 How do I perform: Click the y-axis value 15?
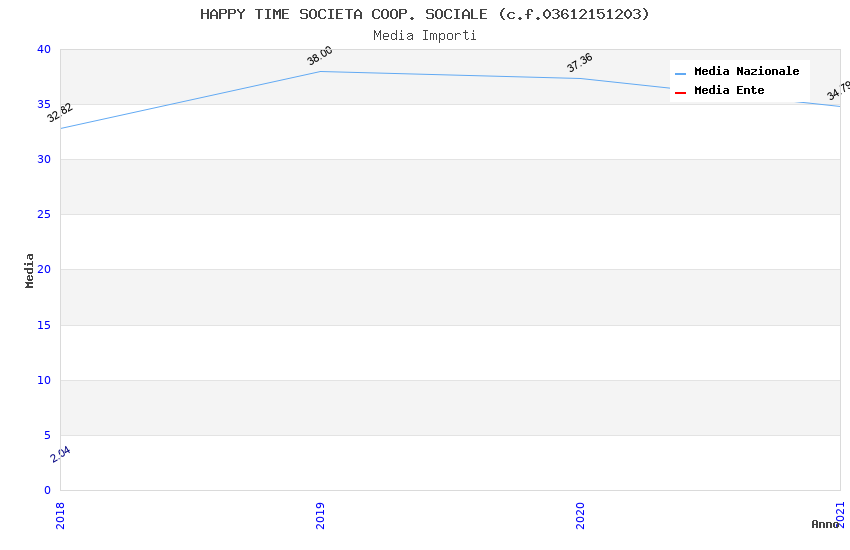tap(44, 325)
